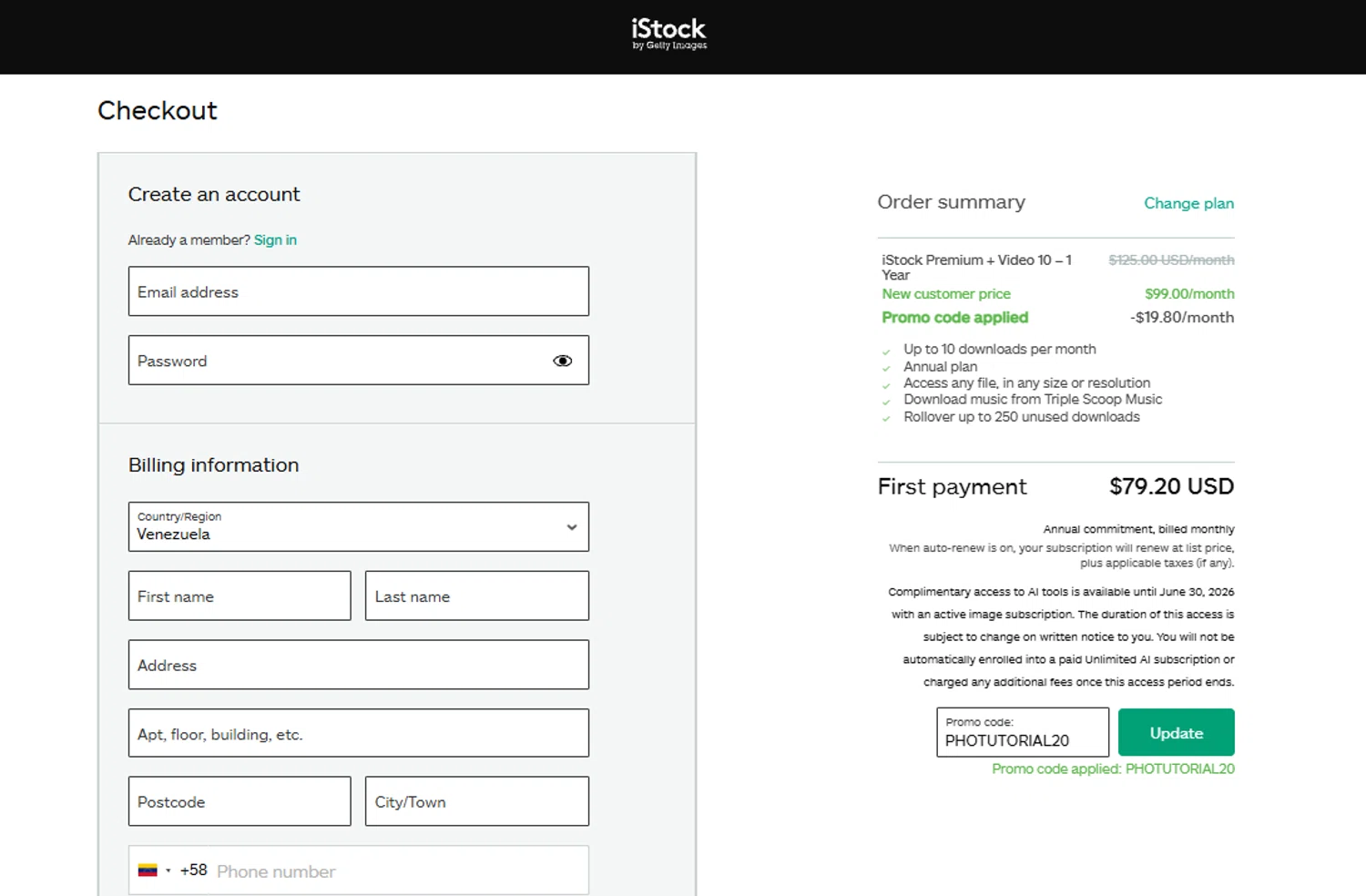Screen dimensions: 1366x896
Task: Click 'Promo code applied' green label in summary
Action: (954, 317)
